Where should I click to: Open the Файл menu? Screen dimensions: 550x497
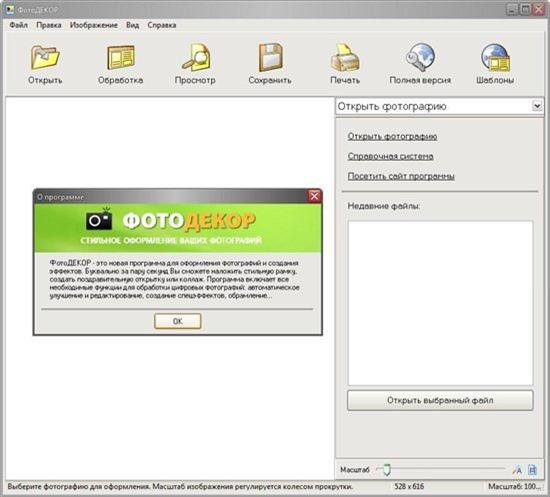19,25
